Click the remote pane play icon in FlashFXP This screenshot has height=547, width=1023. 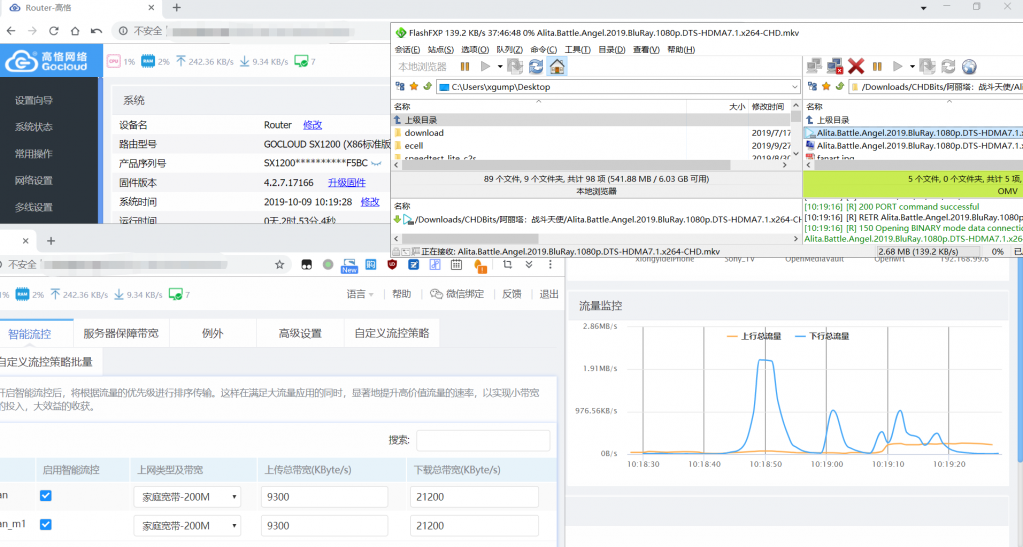897,67
